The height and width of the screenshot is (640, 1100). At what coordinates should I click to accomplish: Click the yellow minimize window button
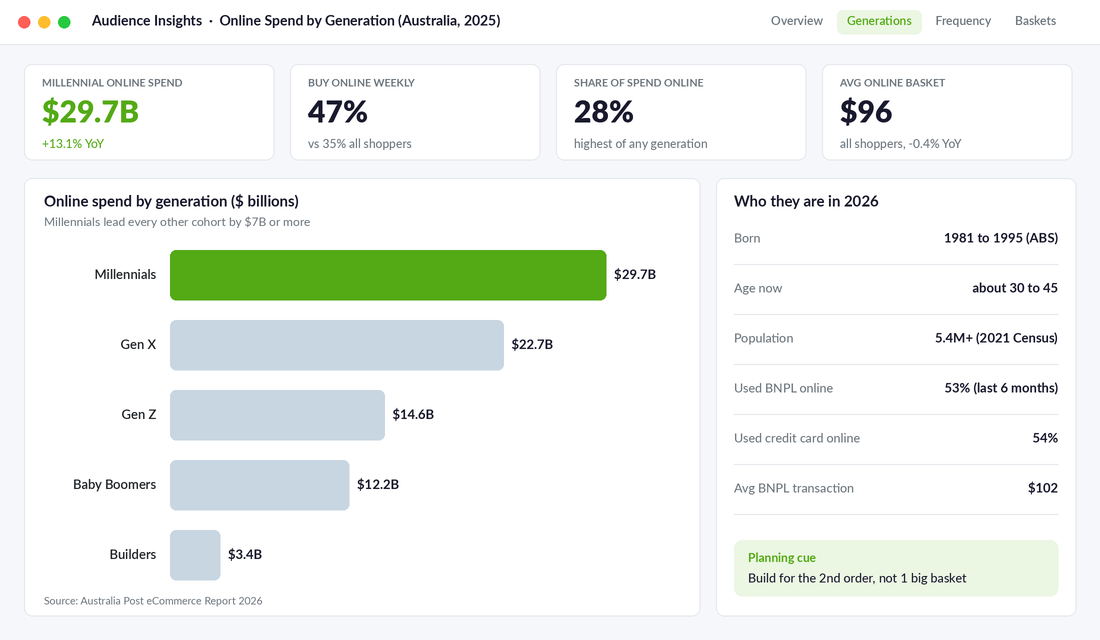pyautogui.click(x=44, y=22)
